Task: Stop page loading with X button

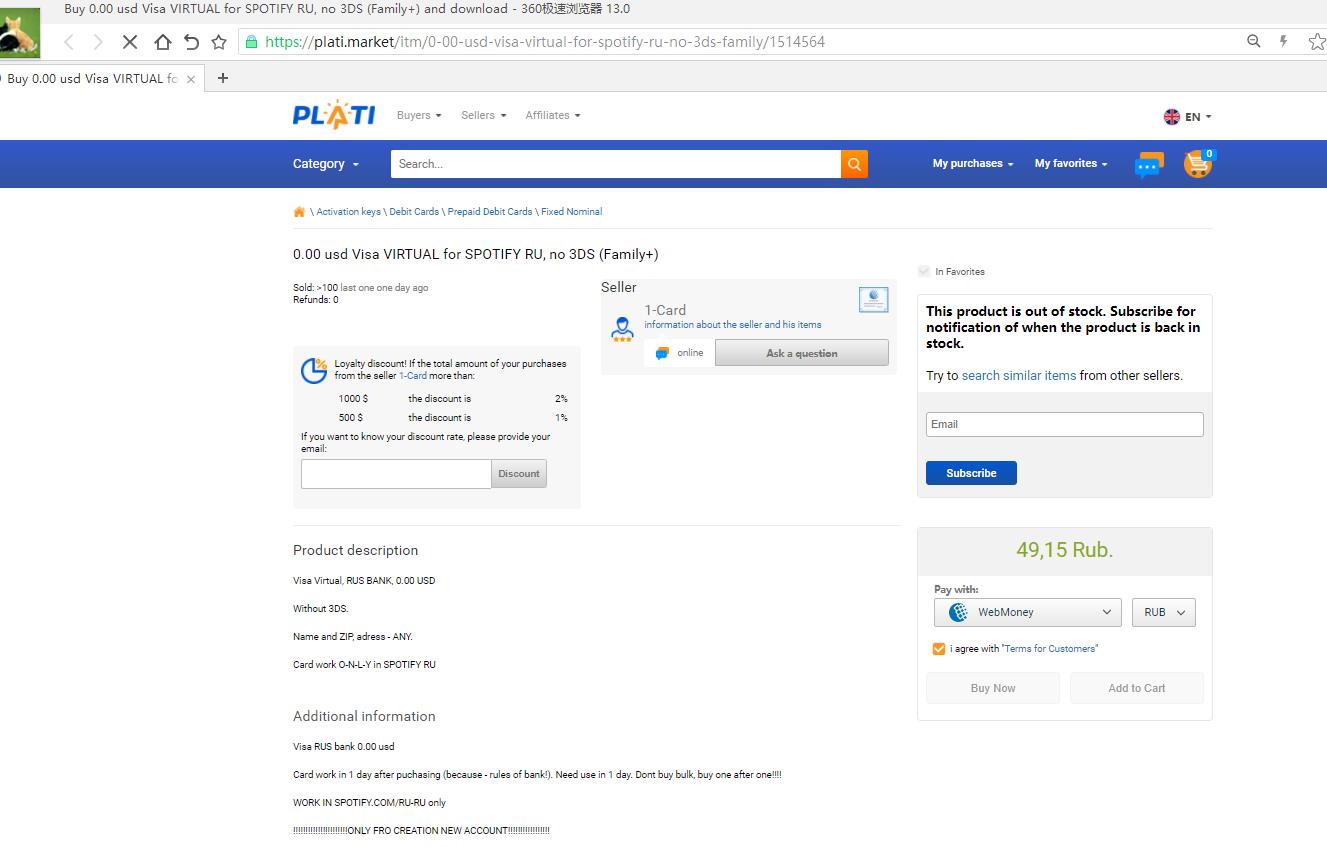Action: (x=130, y=42)
